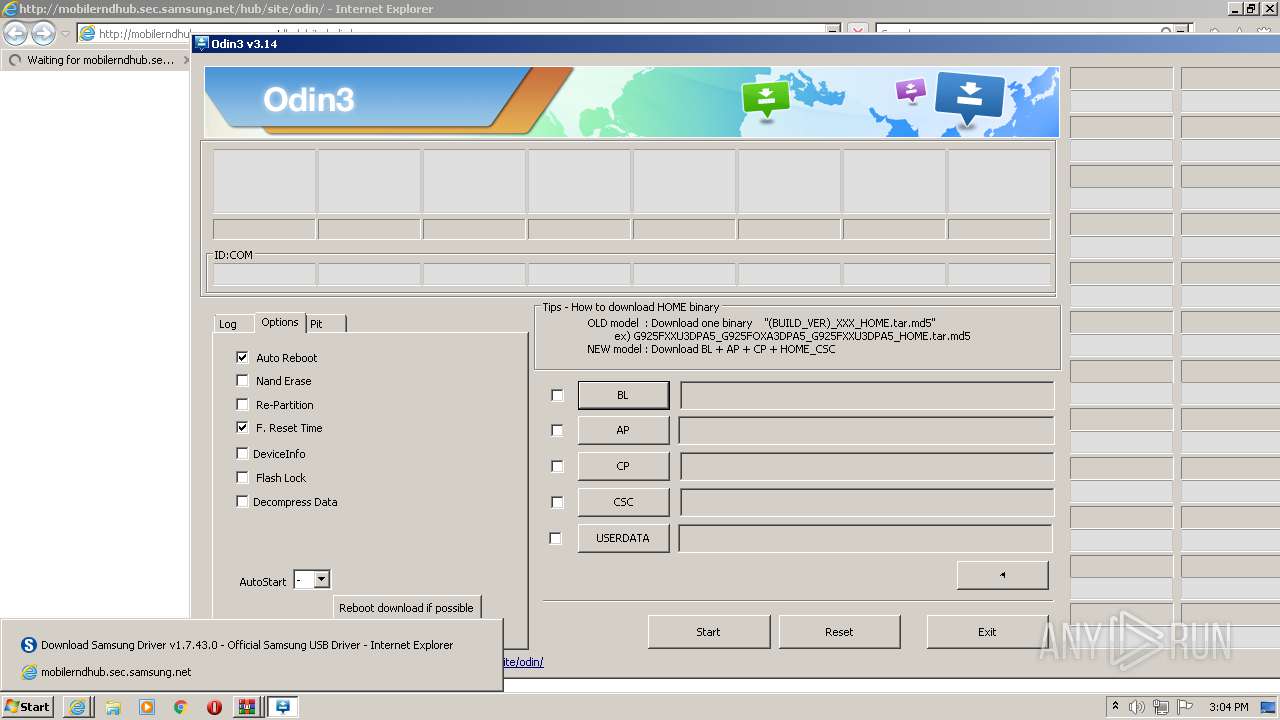Click the CSC file path field
1280x720 pixels.
[x=867, y=502]
